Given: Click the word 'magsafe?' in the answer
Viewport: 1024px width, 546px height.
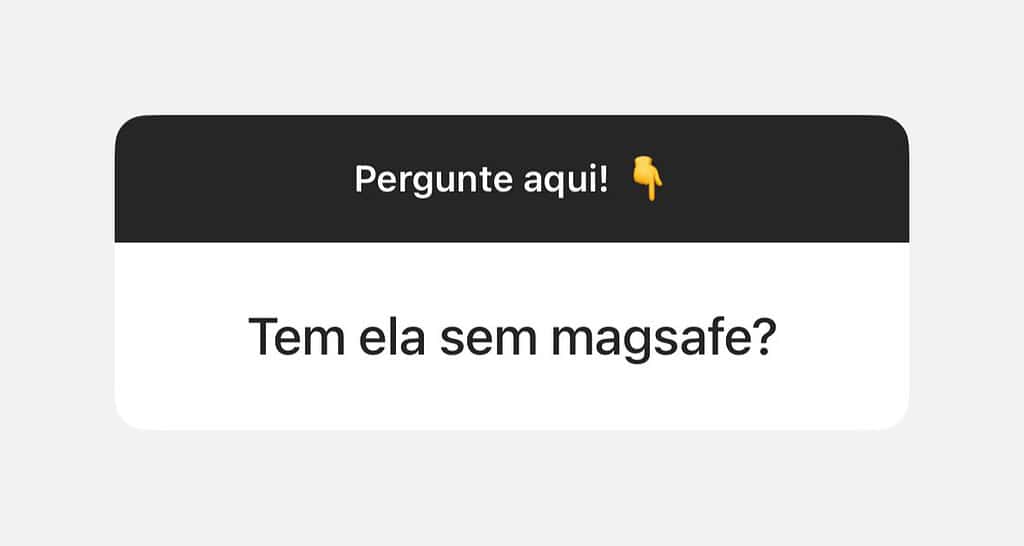Looking at the screenshot, I should pyautogui.click(x=664, y=338).
